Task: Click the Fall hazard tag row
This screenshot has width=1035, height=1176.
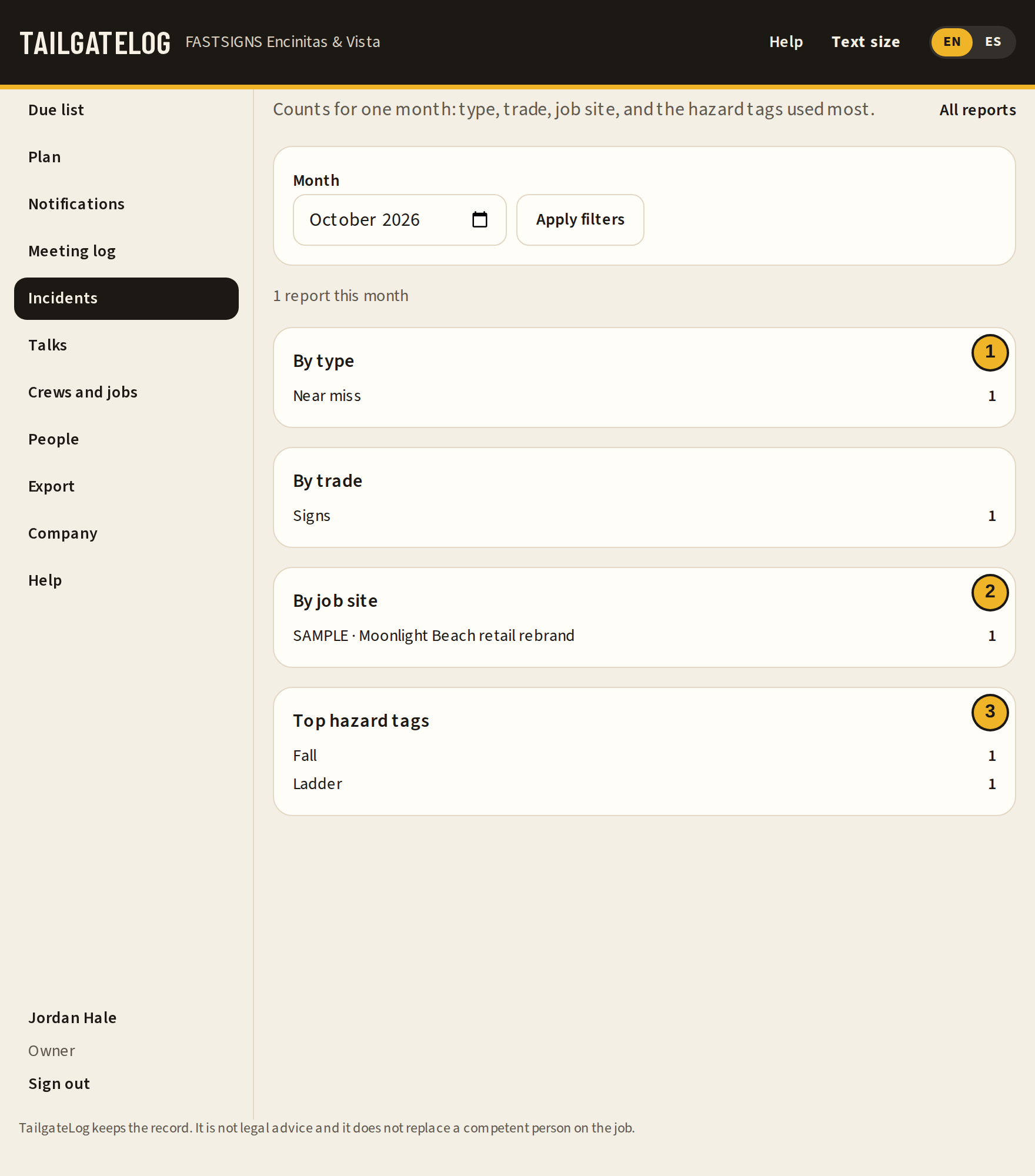Action: pos(645,756)
